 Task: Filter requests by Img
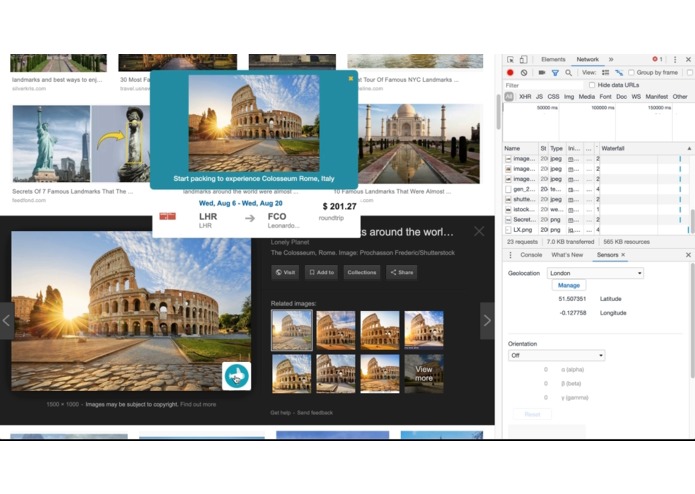(569, 97)
